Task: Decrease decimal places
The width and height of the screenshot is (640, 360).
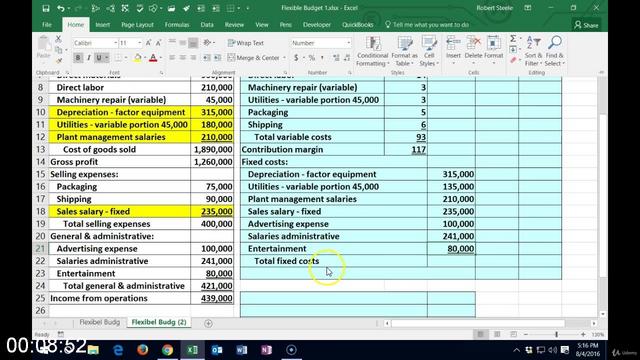Action: [347, 58]
